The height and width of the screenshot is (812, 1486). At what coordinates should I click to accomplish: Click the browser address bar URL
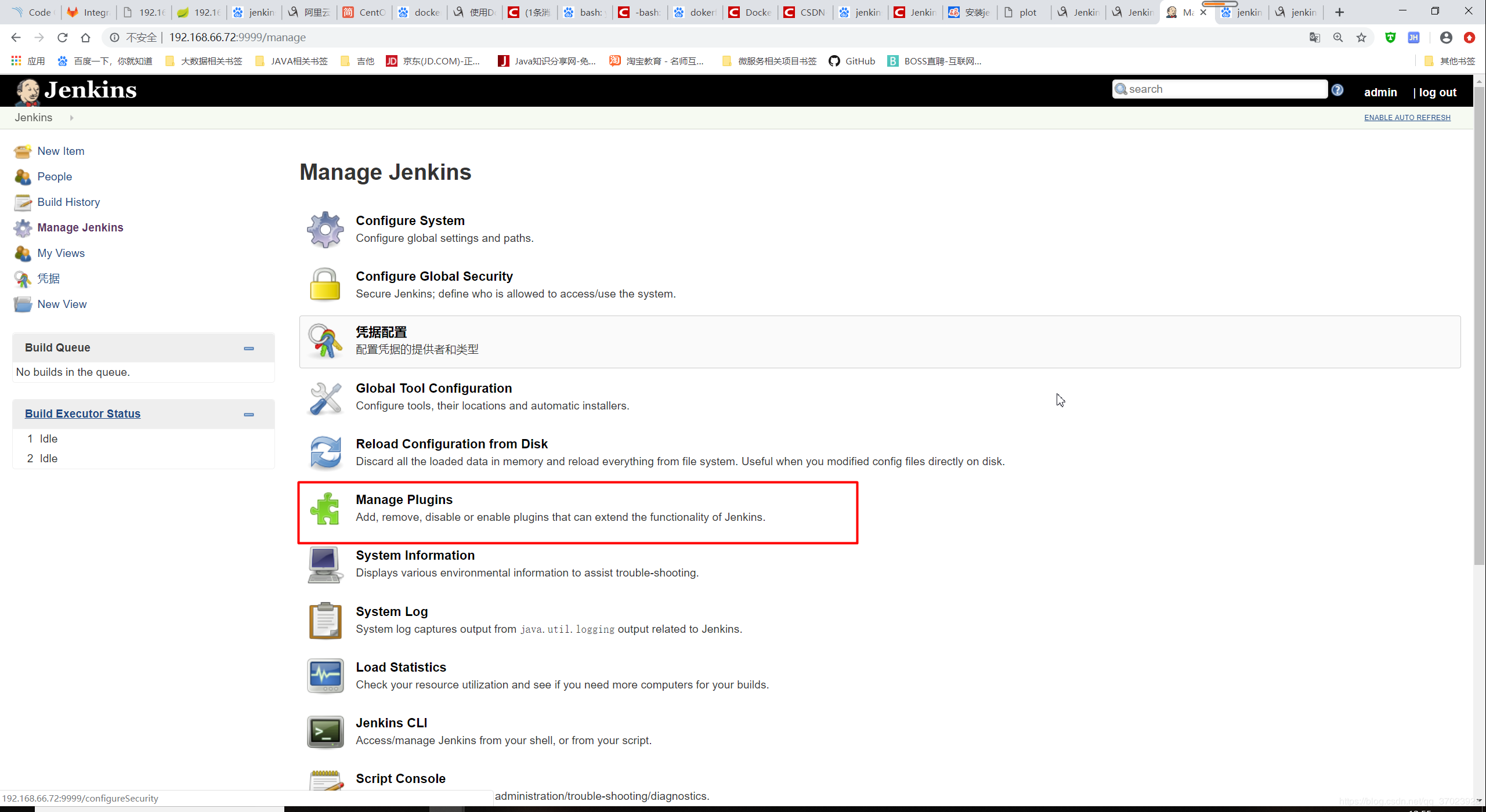pyautogui.click(x=237, y=38)
